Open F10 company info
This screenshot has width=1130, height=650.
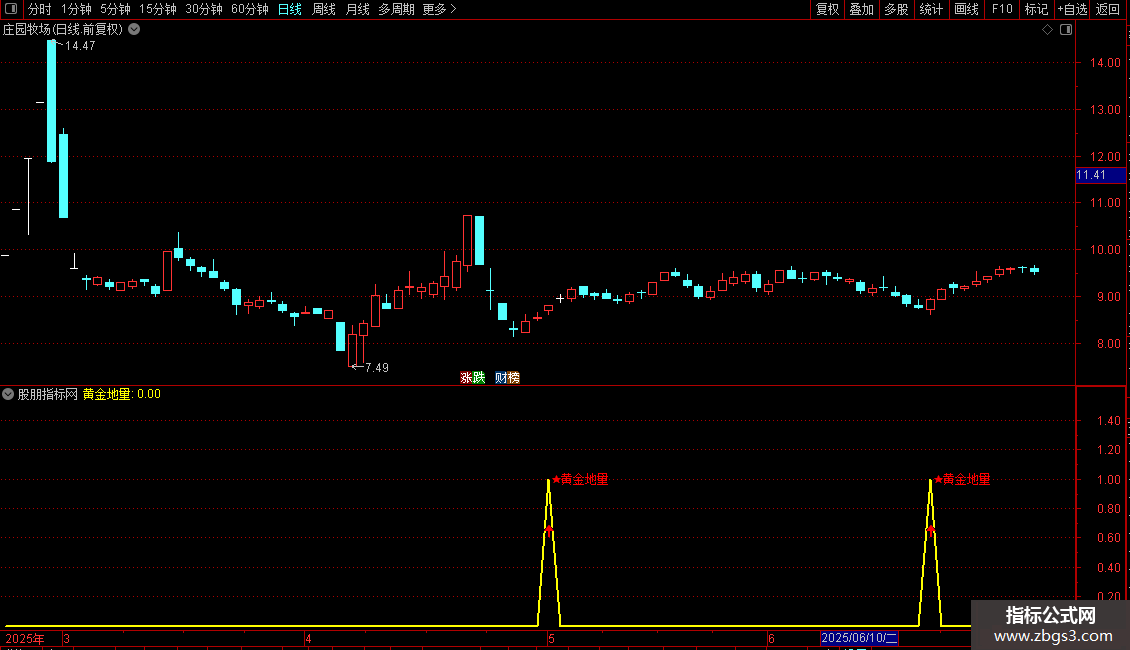pyautogui.click(x=1002, y=9)
